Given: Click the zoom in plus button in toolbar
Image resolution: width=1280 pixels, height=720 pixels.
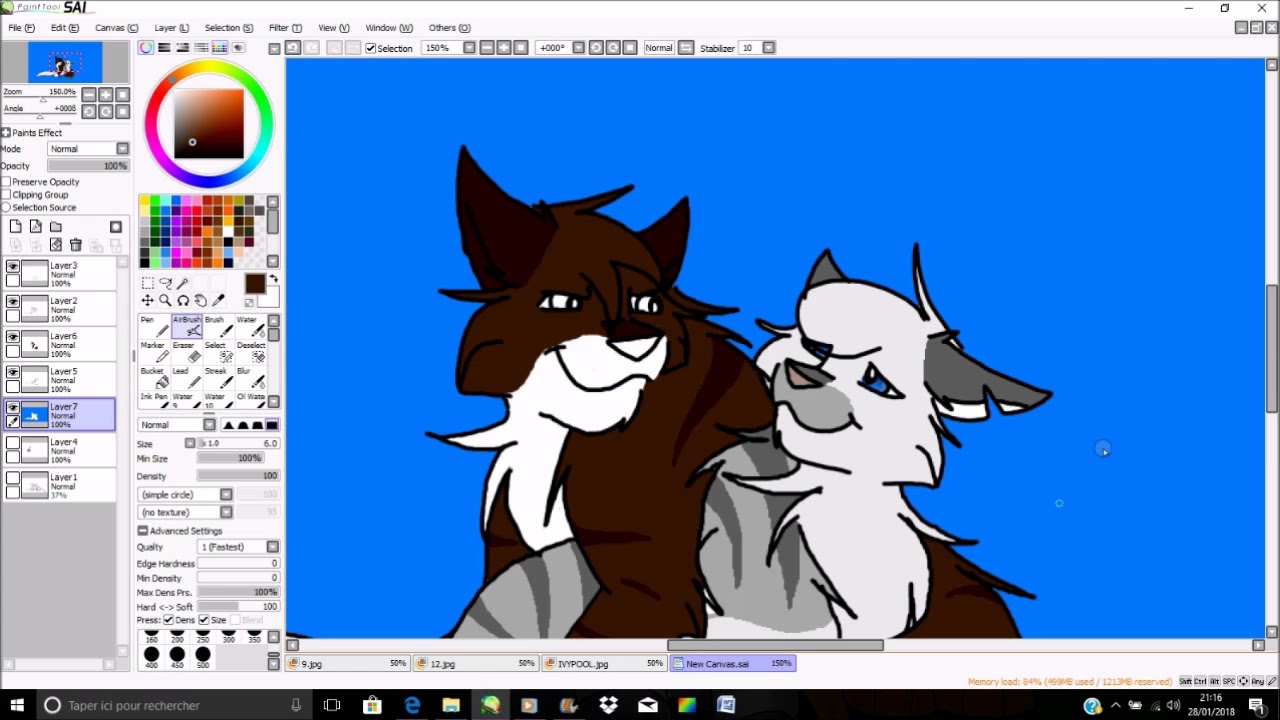Looking at the screenshot, I should (503, 48).
